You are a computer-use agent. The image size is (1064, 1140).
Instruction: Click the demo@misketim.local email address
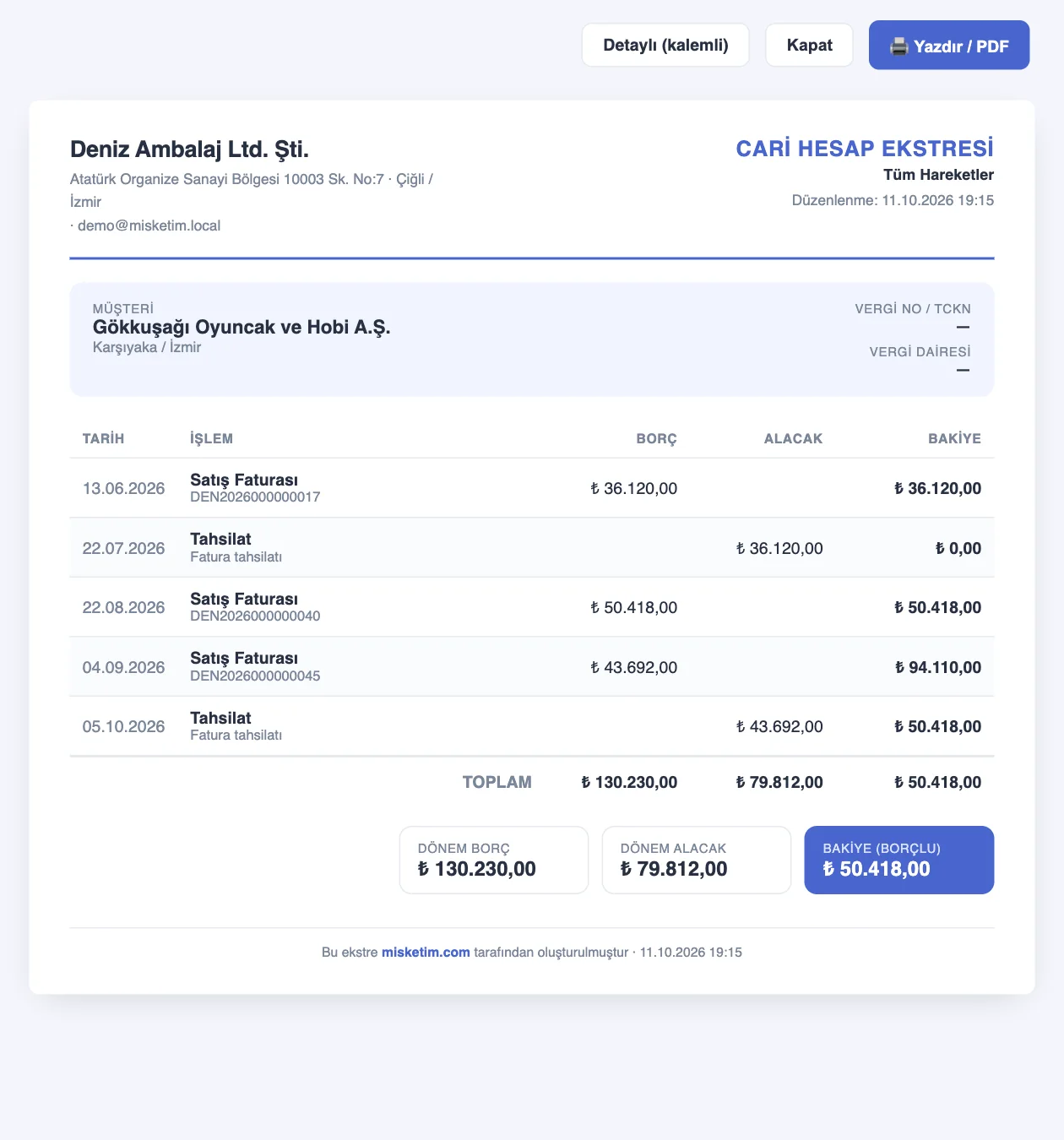pos(149,225)
